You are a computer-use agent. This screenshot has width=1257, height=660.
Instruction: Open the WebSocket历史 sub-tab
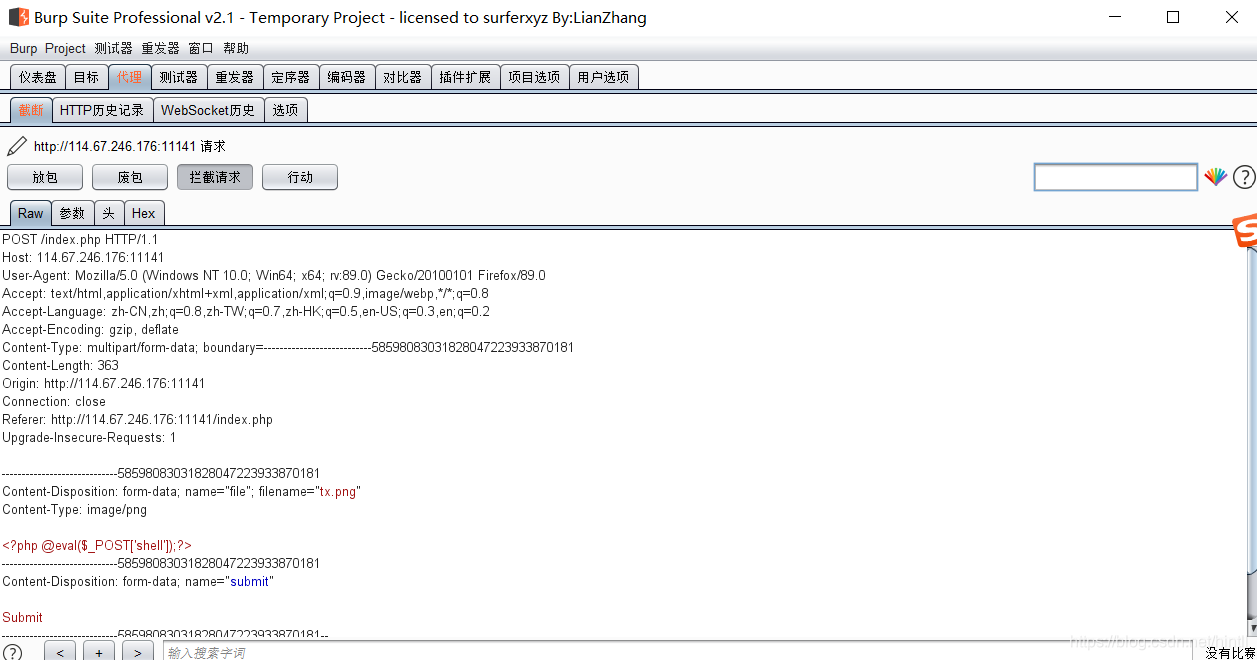208,110
